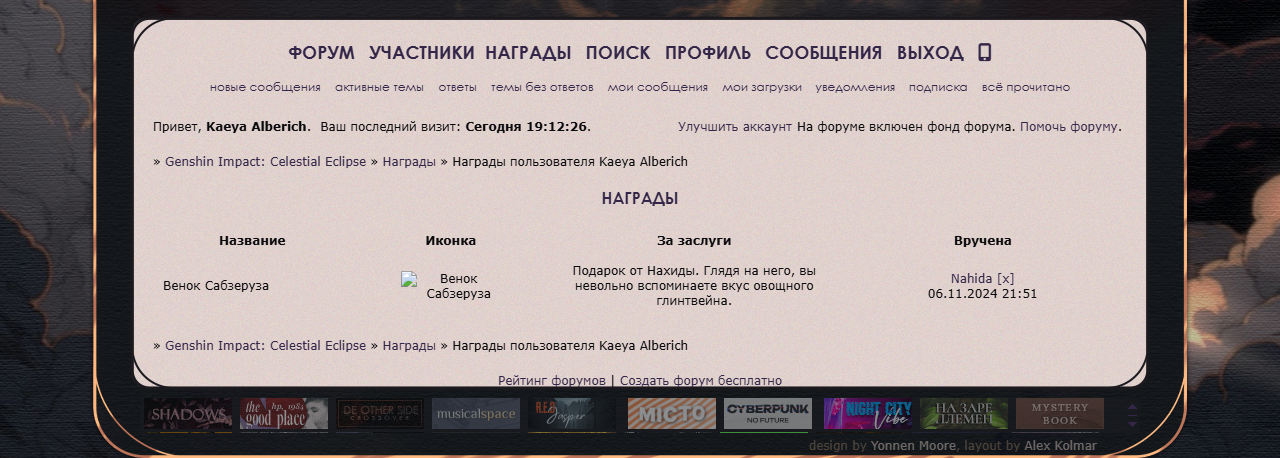Show темы без ответов
1280x458 pixels.
coord(542,87)
